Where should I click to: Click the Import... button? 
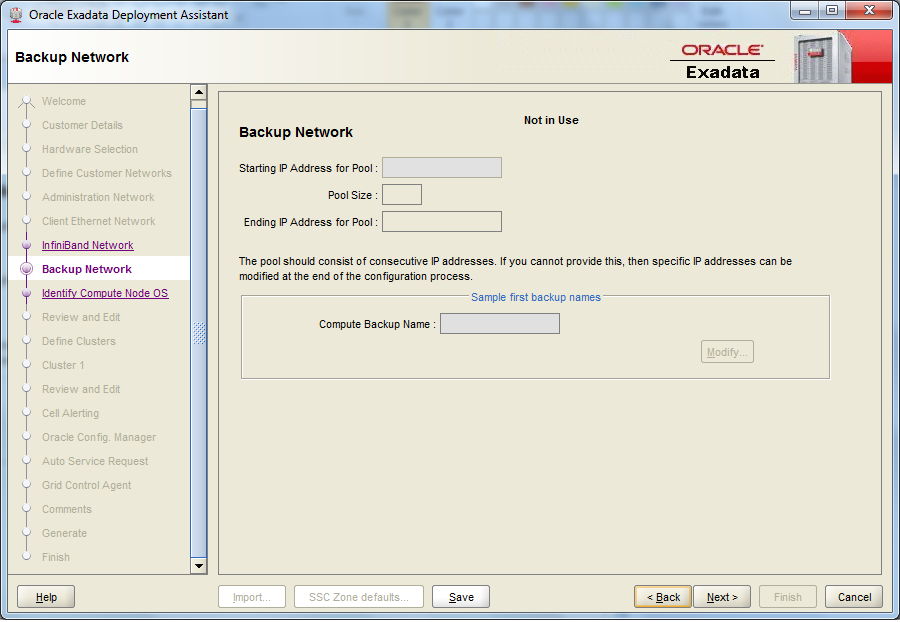click(x=251, y=597)
